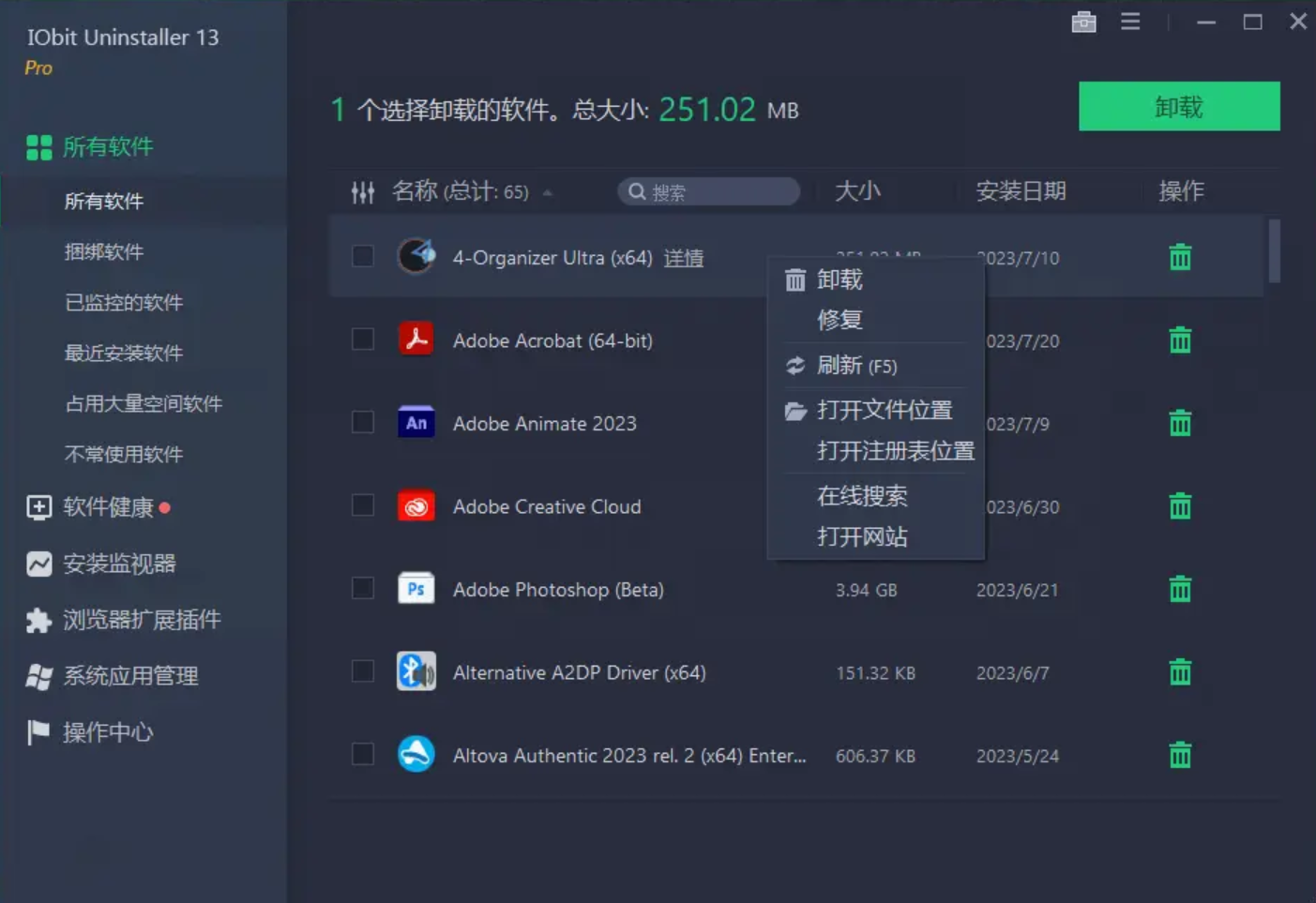The image size is (1316, 903).
Task: Click the 软件健康 plus icon
Action: pos(38,507)
